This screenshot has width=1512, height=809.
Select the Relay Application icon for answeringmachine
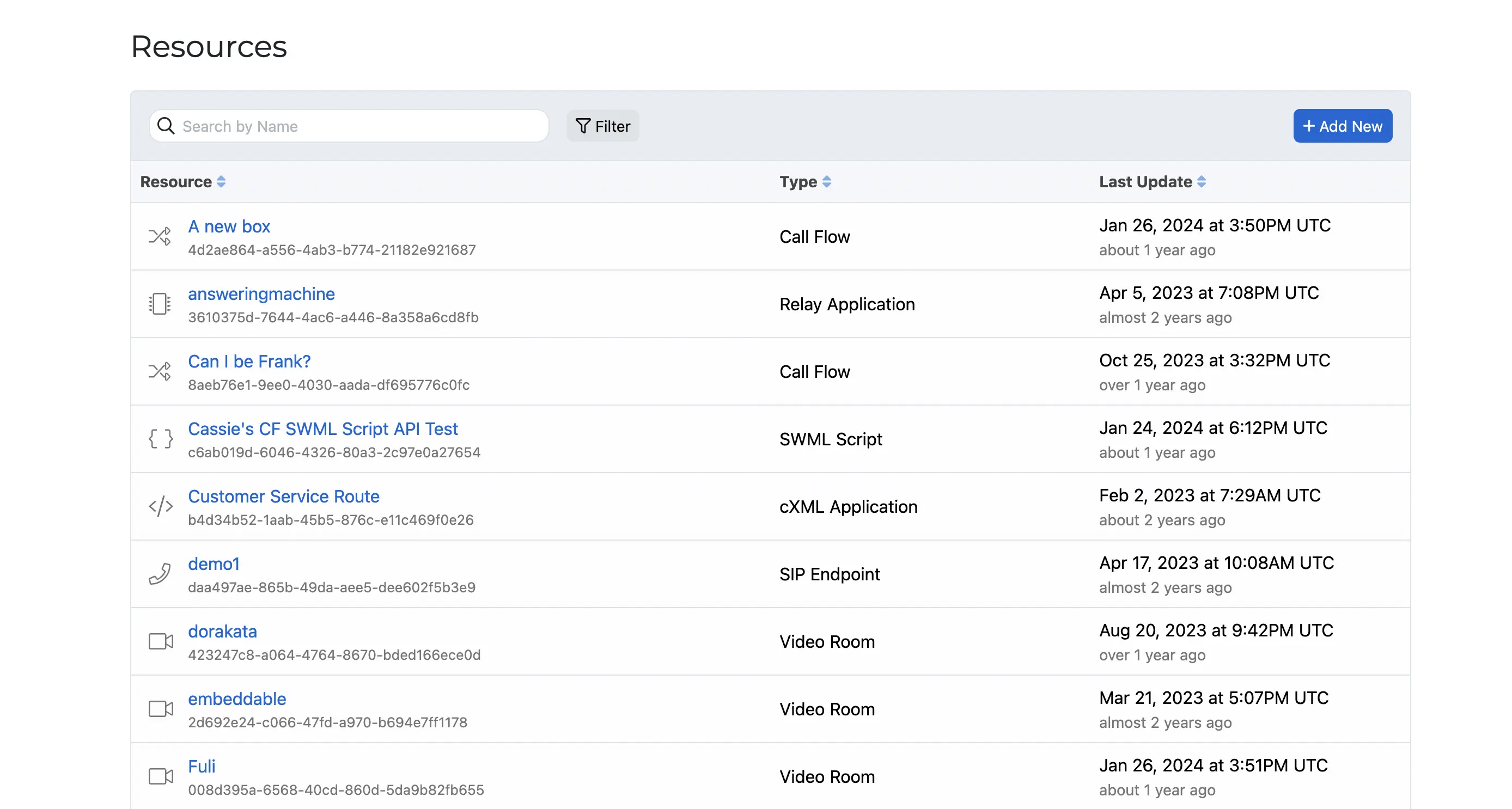159,304
